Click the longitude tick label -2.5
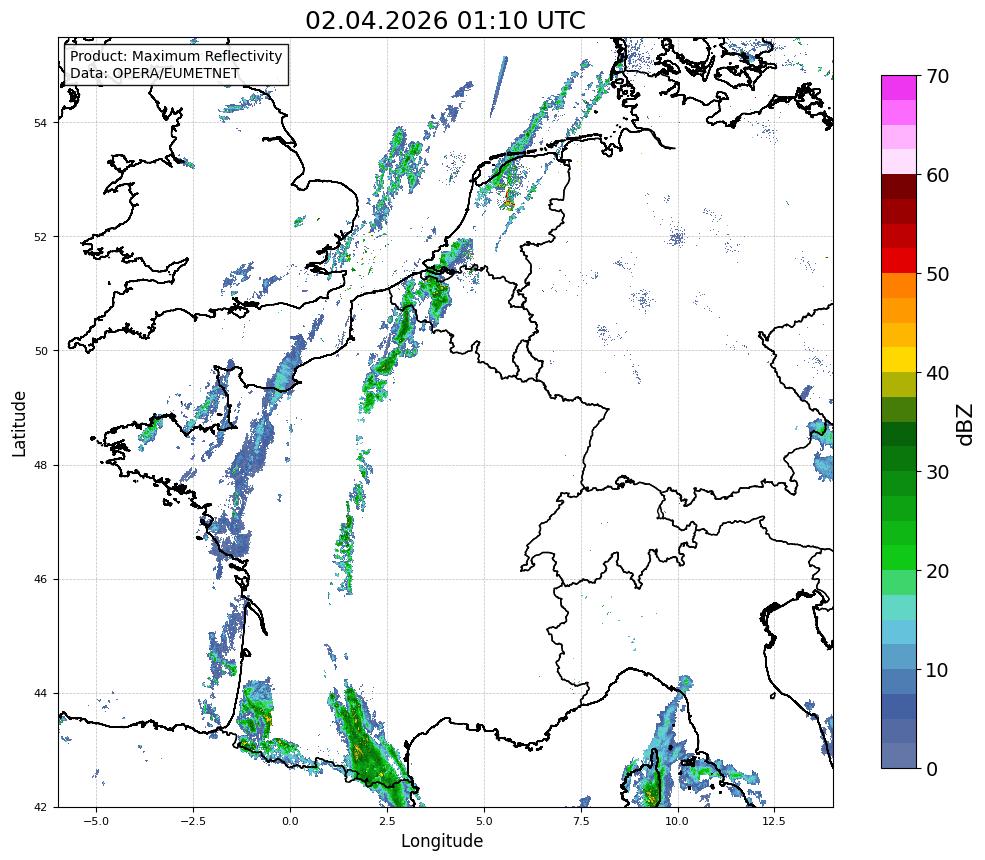 coord(193,821)
